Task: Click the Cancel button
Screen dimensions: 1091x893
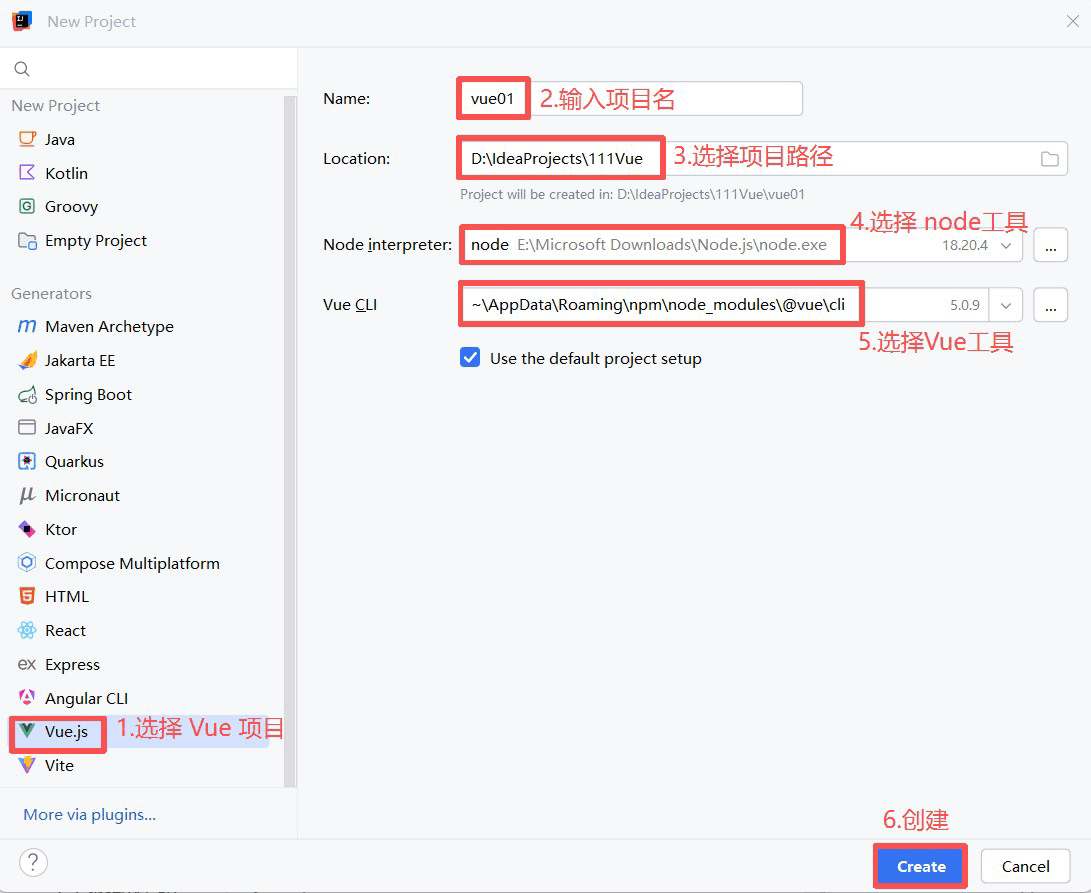Action: pos(1025,867)
